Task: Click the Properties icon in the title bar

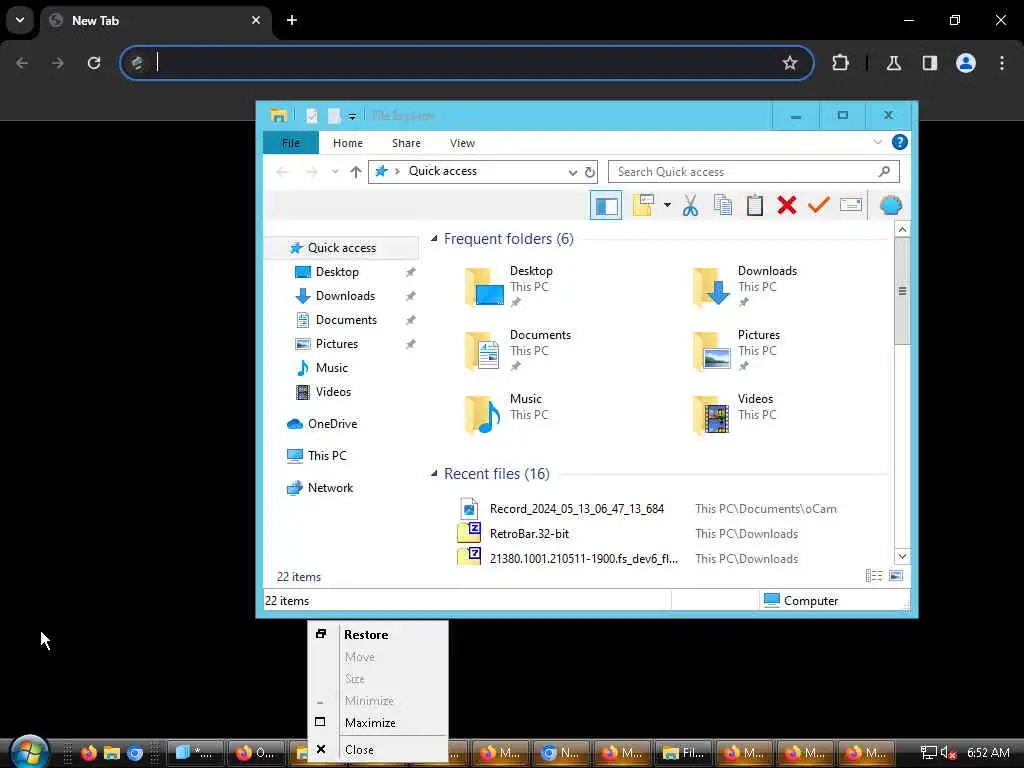Action: (x=312, y=116)
